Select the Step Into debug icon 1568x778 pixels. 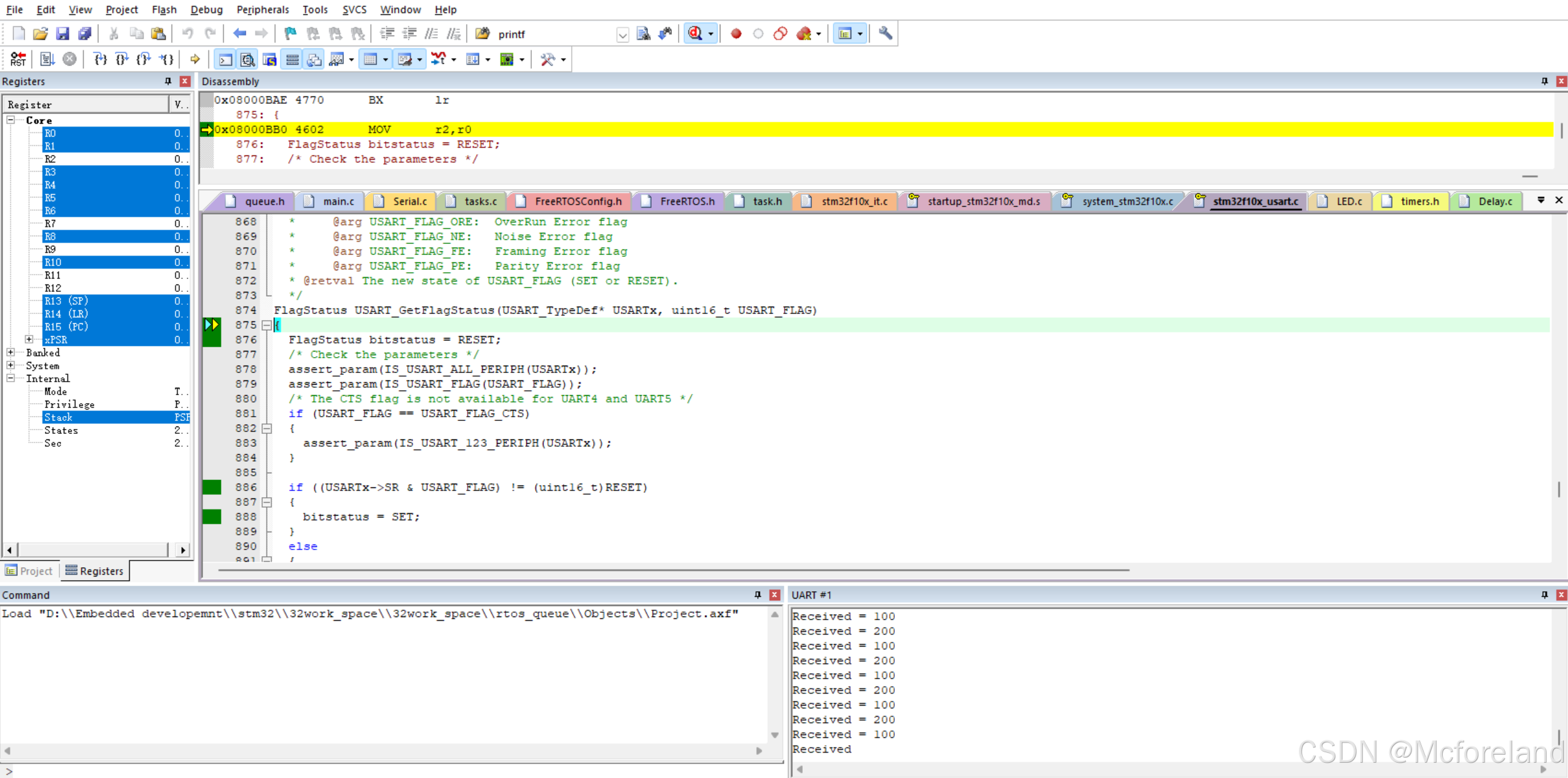pos(99,59)
